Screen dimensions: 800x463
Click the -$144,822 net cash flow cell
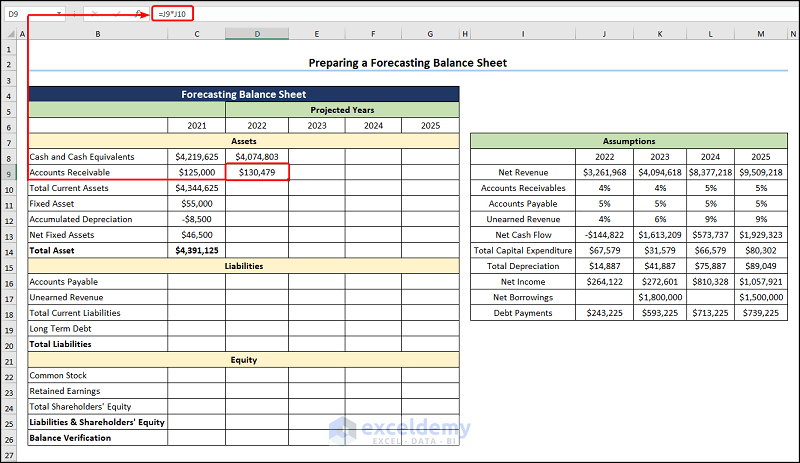click(604, 235)
